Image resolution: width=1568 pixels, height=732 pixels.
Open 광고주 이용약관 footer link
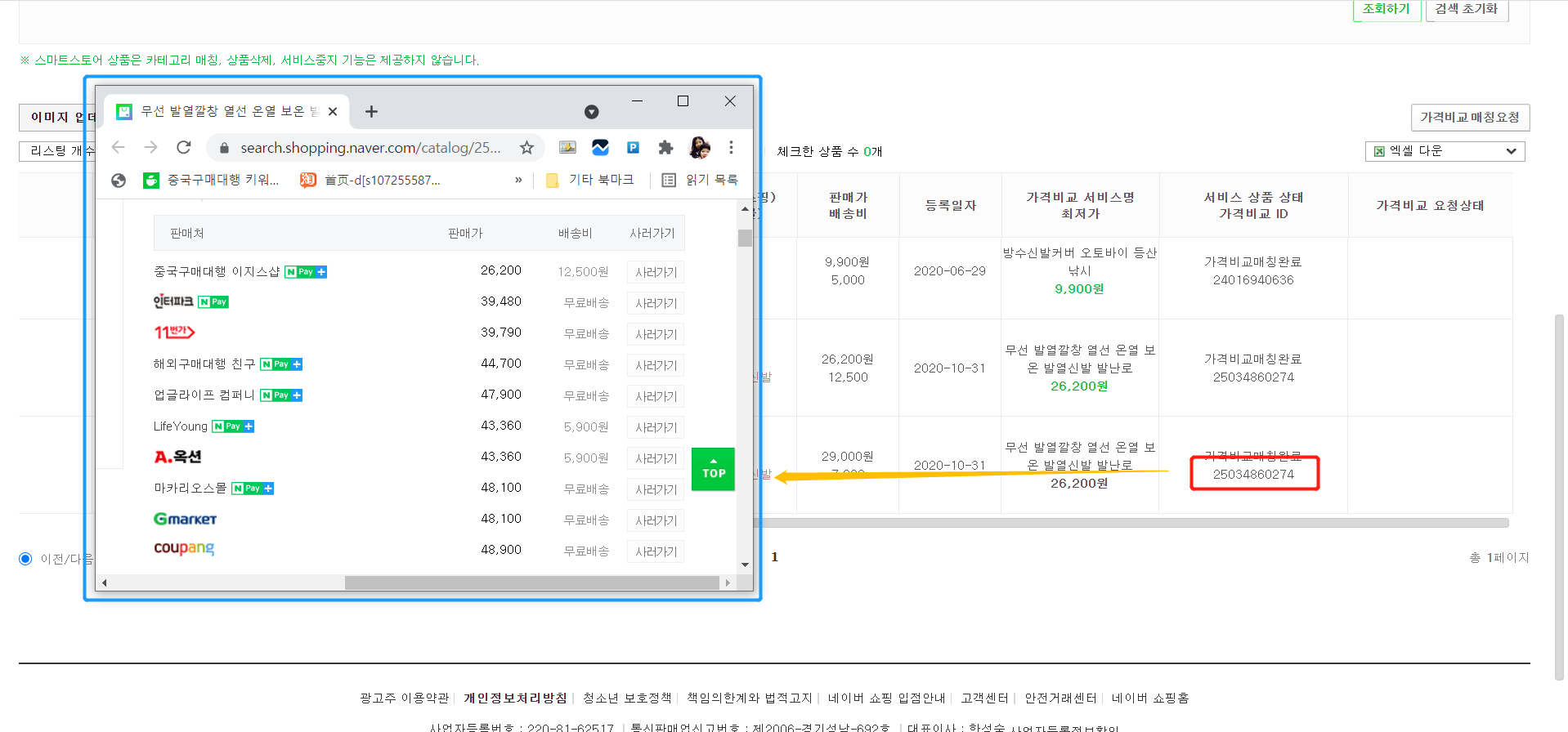click(x=405, y=699)
